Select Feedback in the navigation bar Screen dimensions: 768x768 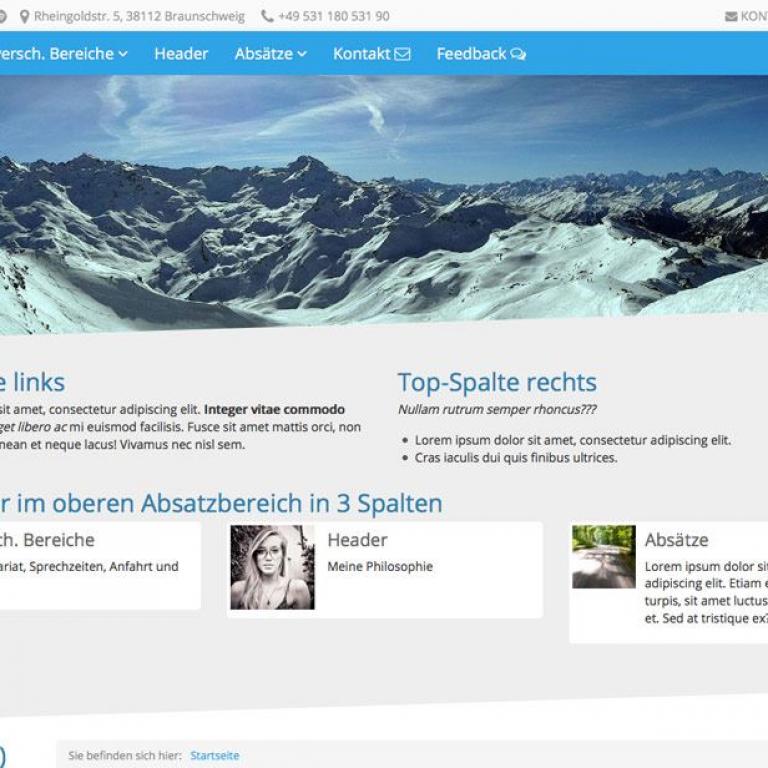[471, 54]
